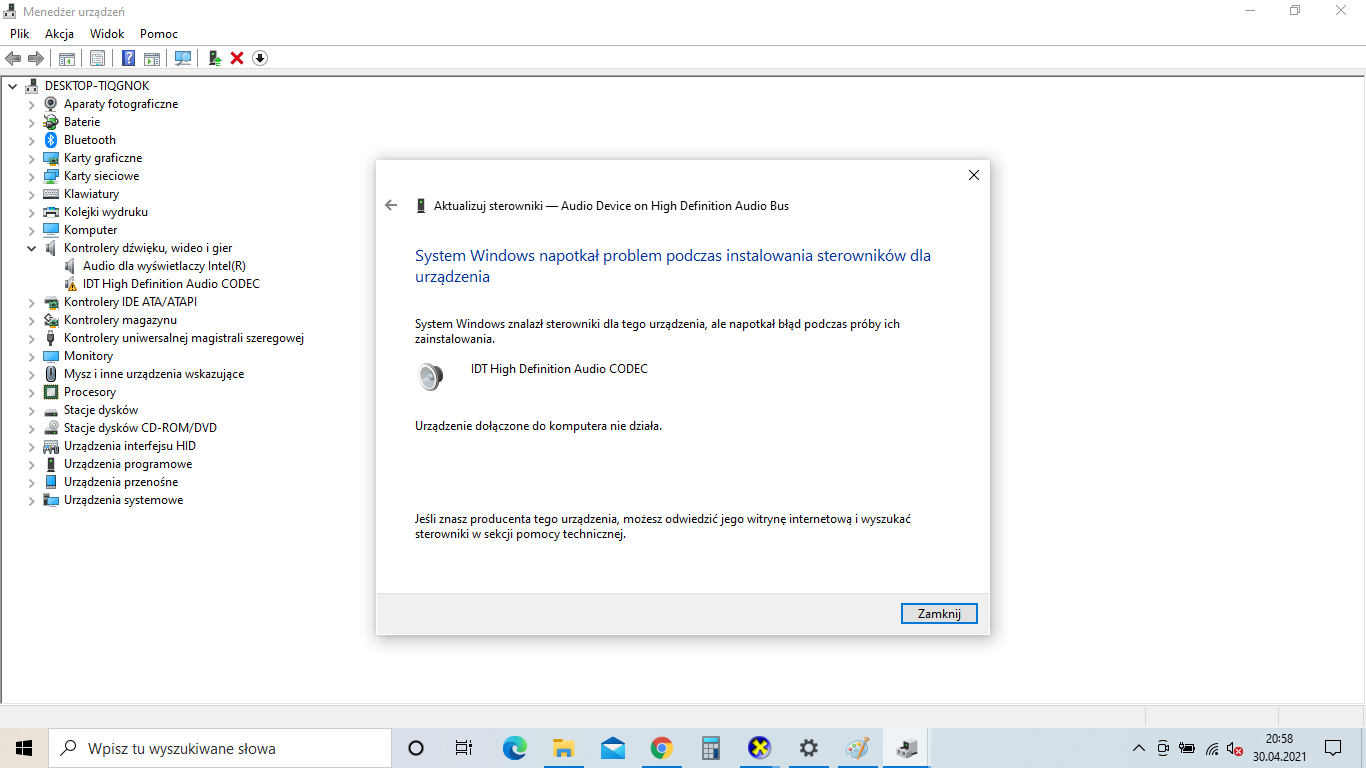Click the Show/Hide console tree icon
Viewport: 1366px width, 768px height.
click(66, 58)
